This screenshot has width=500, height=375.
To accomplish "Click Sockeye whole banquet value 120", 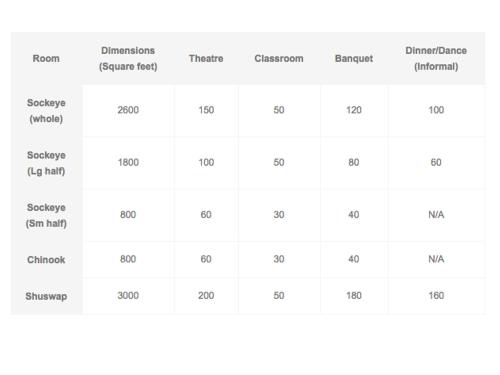I will coord(354,110).
